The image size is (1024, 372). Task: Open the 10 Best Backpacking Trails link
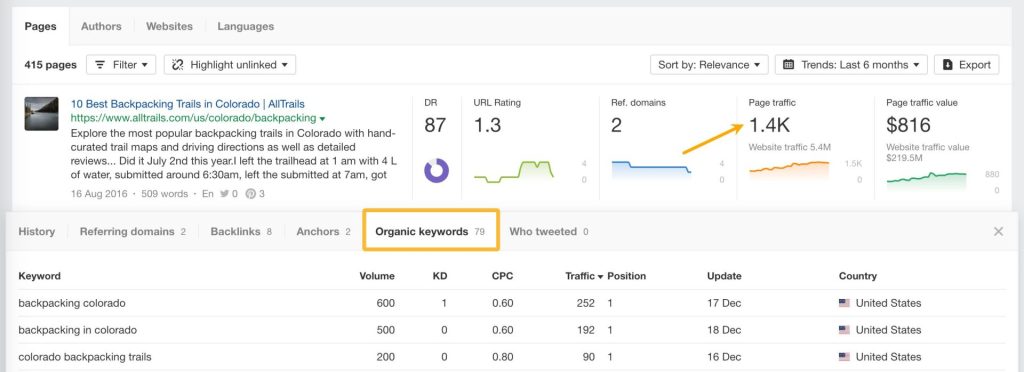coord(187,104)
